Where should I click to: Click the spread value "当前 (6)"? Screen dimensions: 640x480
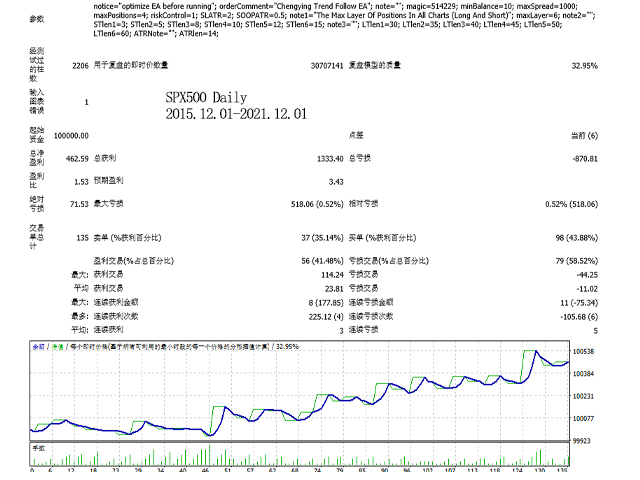tap(584, 136)
